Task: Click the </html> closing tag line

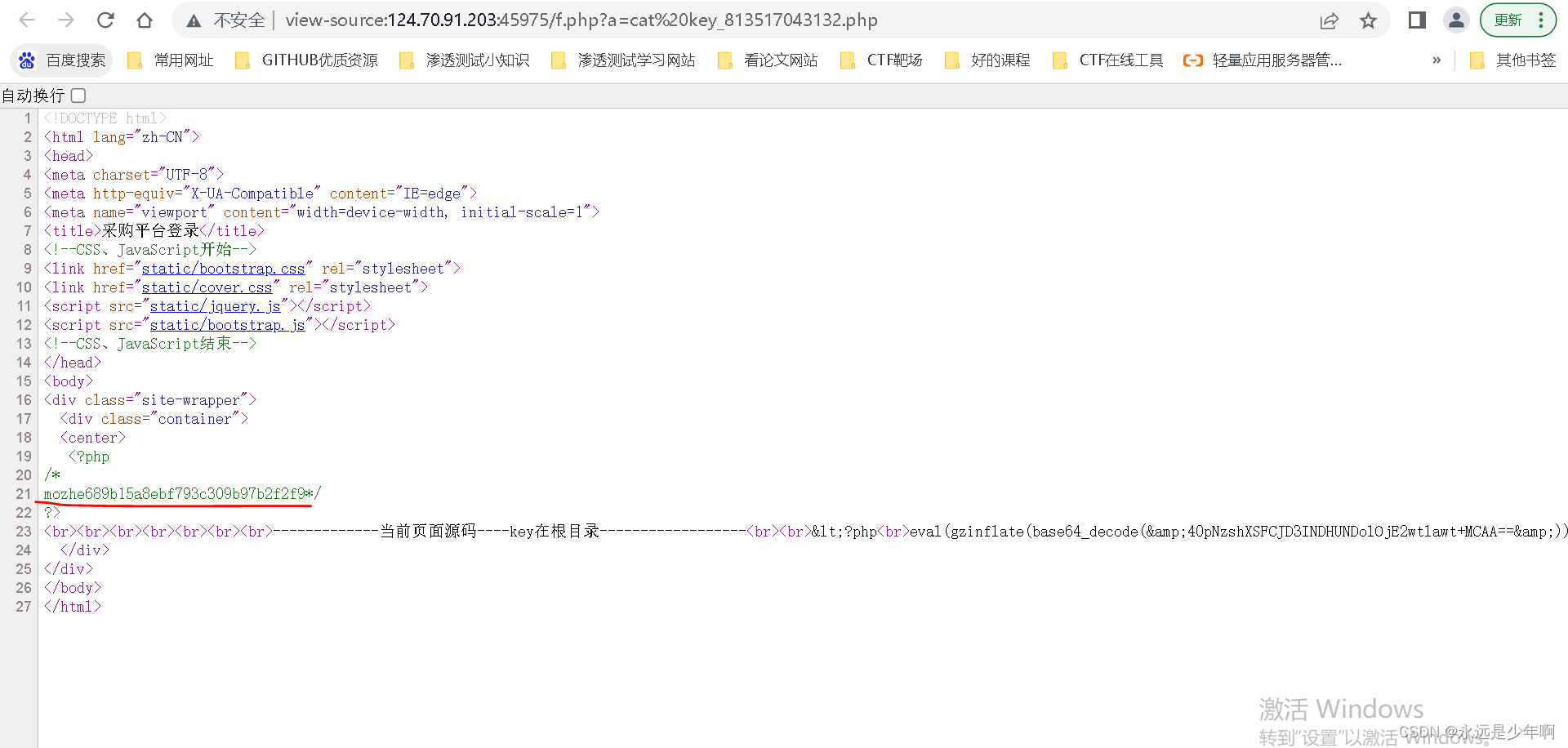Action: 73,607
